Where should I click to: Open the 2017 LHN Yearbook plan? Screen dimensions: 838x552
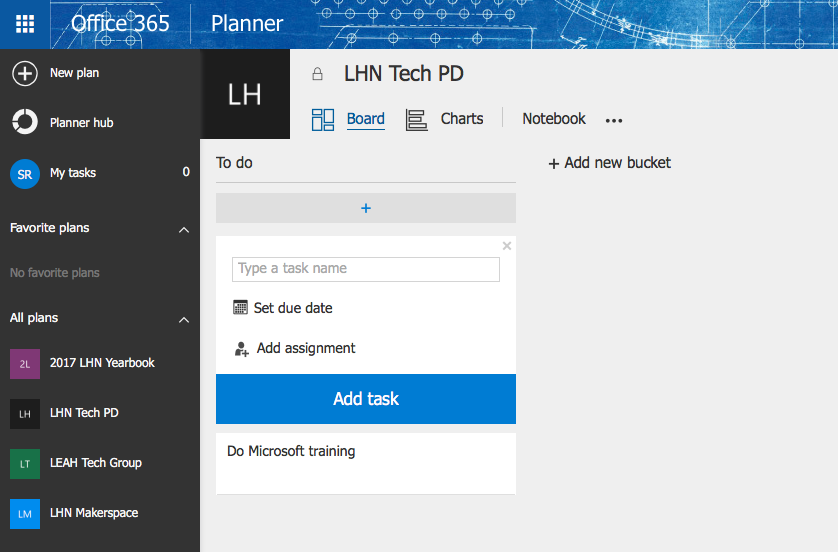click(x=102, y=363)
